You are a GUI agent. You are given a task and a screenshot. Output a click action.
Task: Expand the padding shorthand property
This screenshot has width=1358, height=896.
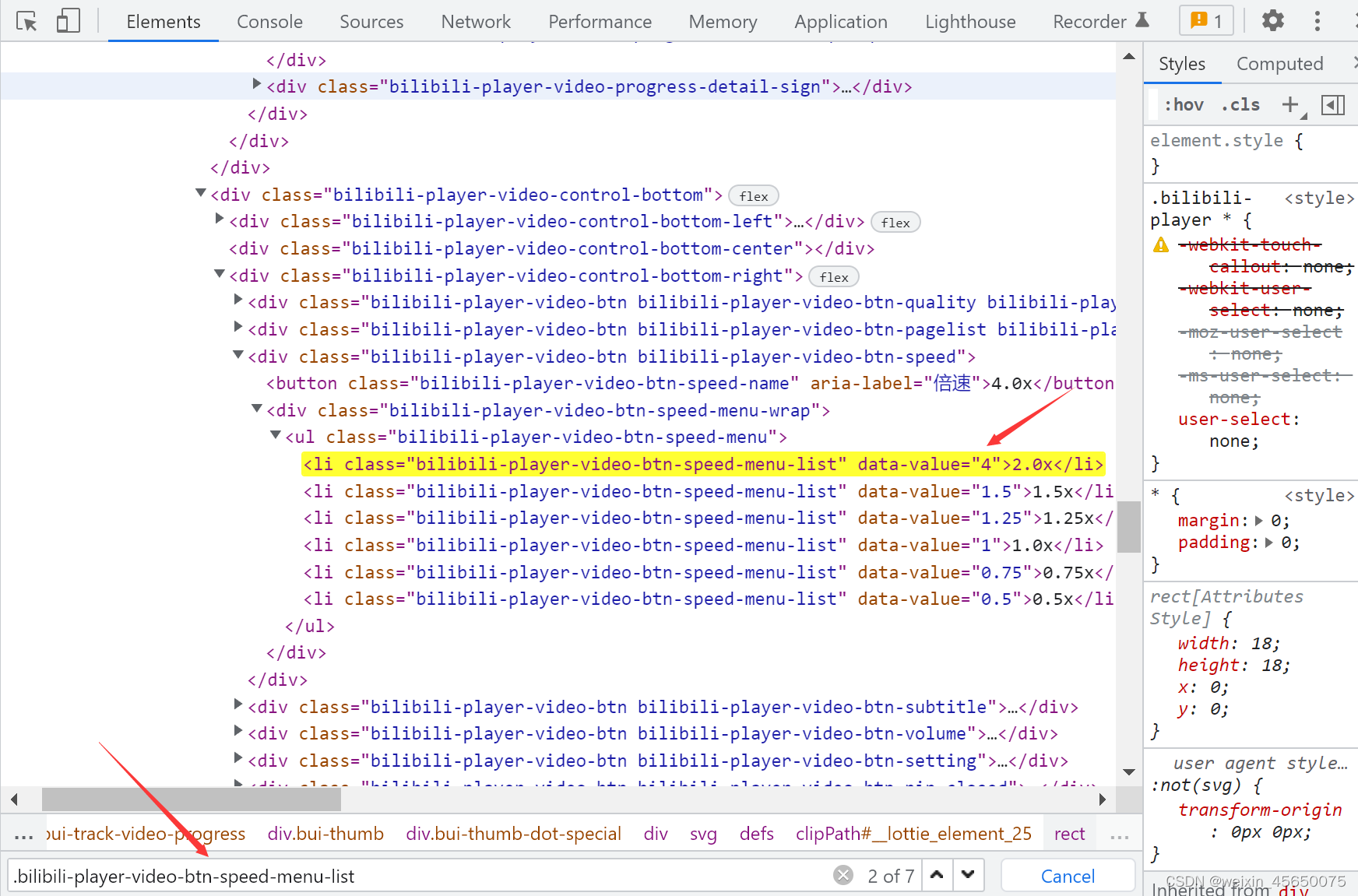[1269, 543]
